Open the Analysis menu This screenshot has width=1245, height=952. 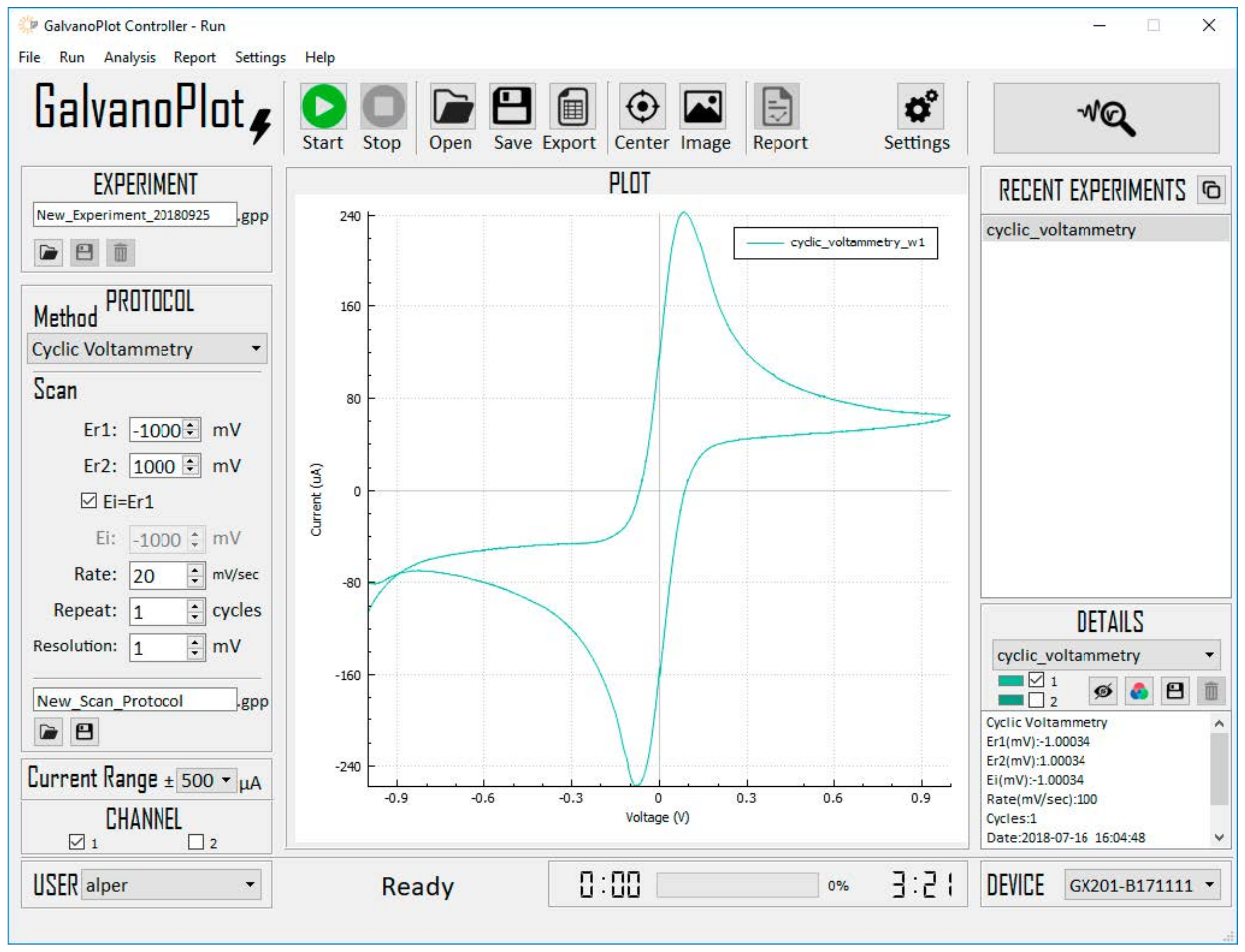[x=129, y=57]
